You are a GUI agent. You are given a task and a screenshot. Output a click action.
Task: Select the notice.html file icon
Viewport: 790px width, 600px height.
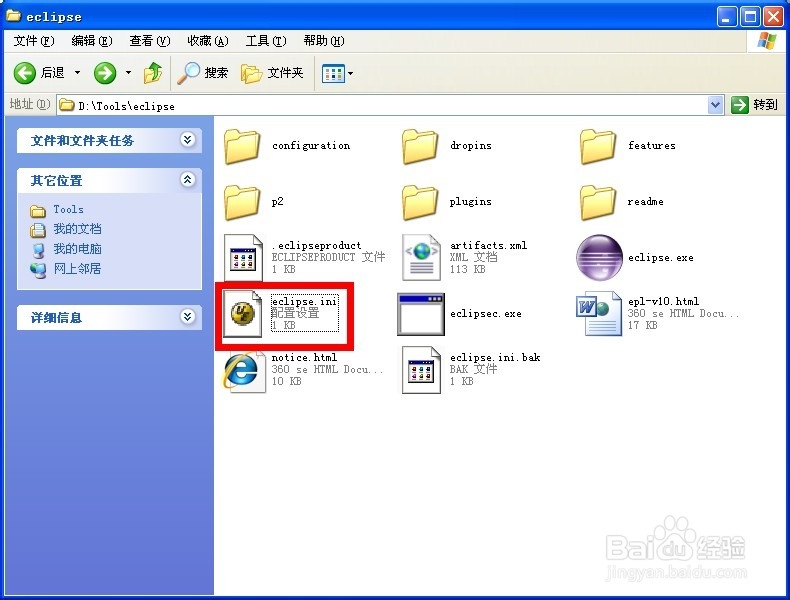coord(244,371)
